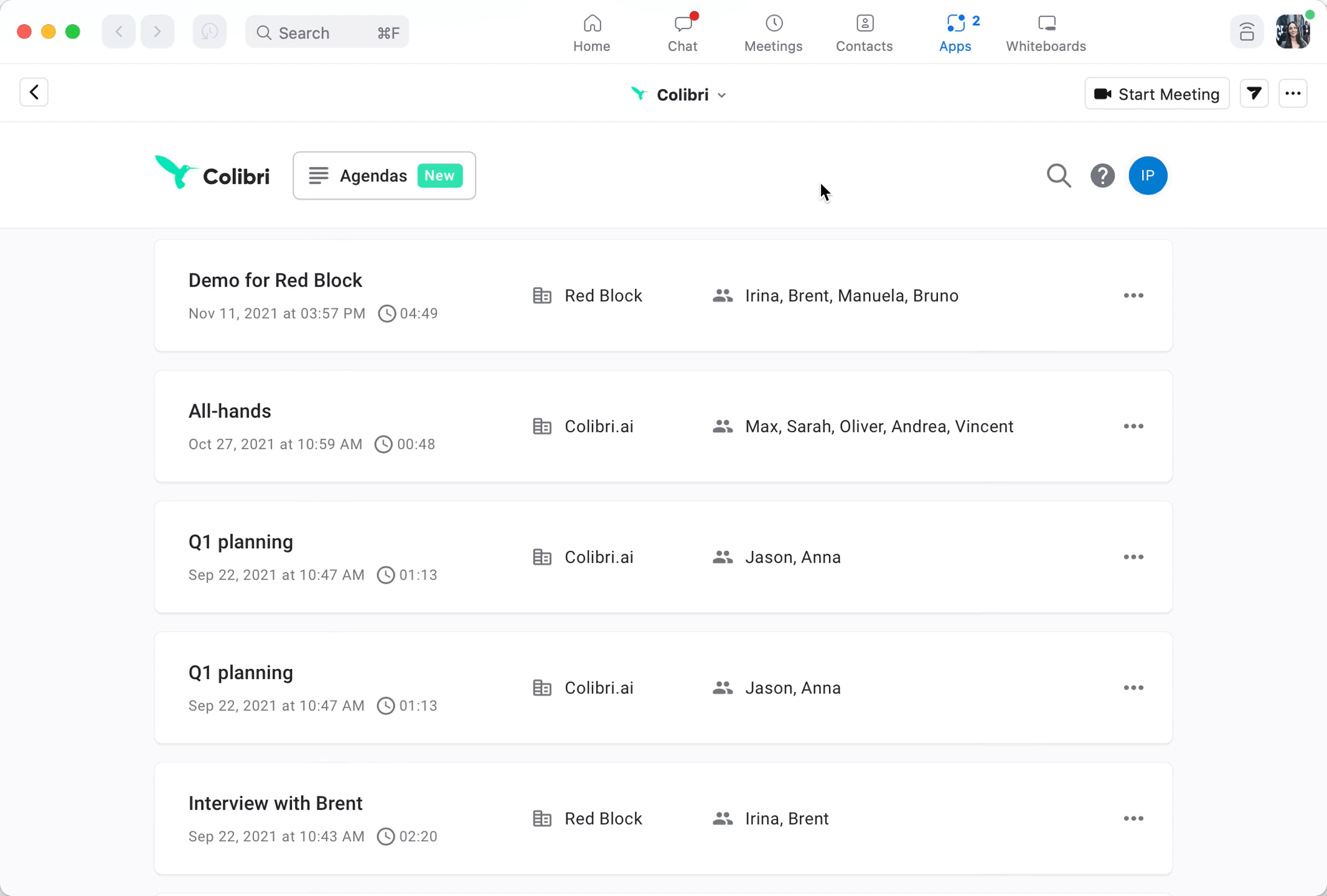Click Colibri.ai company in All-hands row
This screenshot has height=896, width=1327.
[x=599, y=426]
